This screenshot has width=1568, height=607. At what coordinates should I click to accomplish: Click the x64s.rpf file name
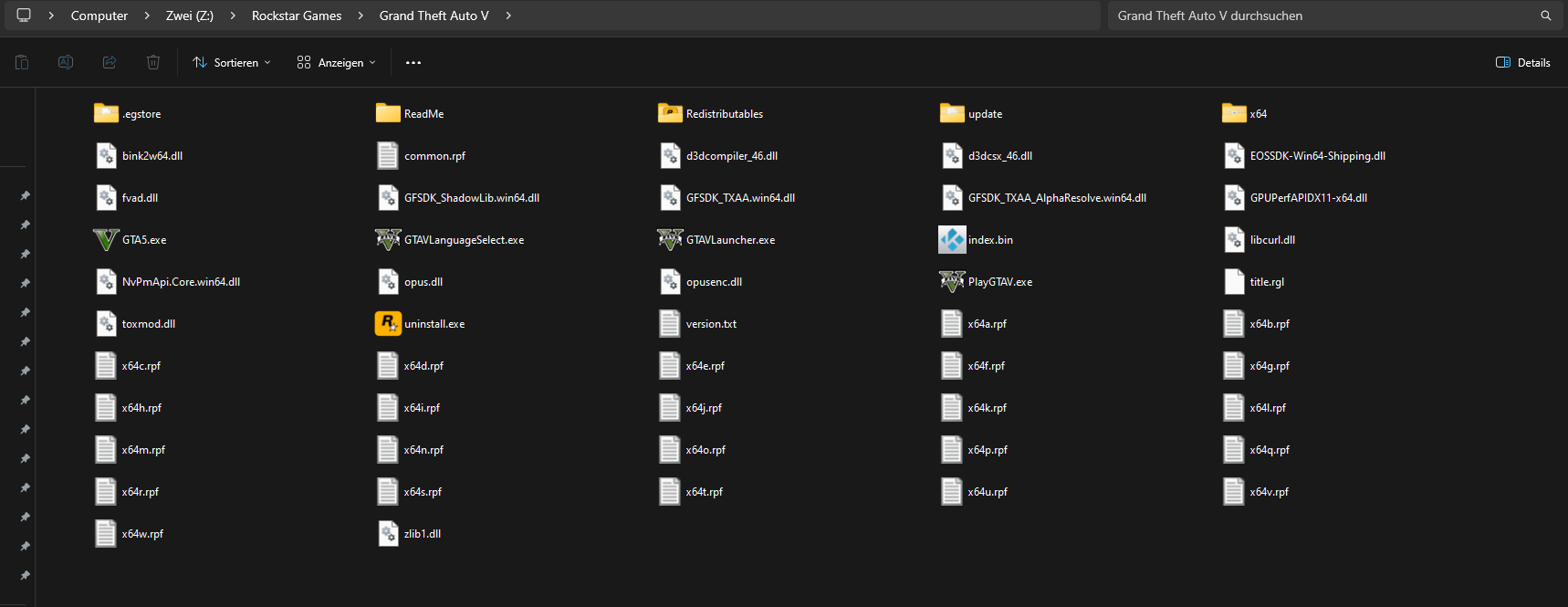point(423,492)
